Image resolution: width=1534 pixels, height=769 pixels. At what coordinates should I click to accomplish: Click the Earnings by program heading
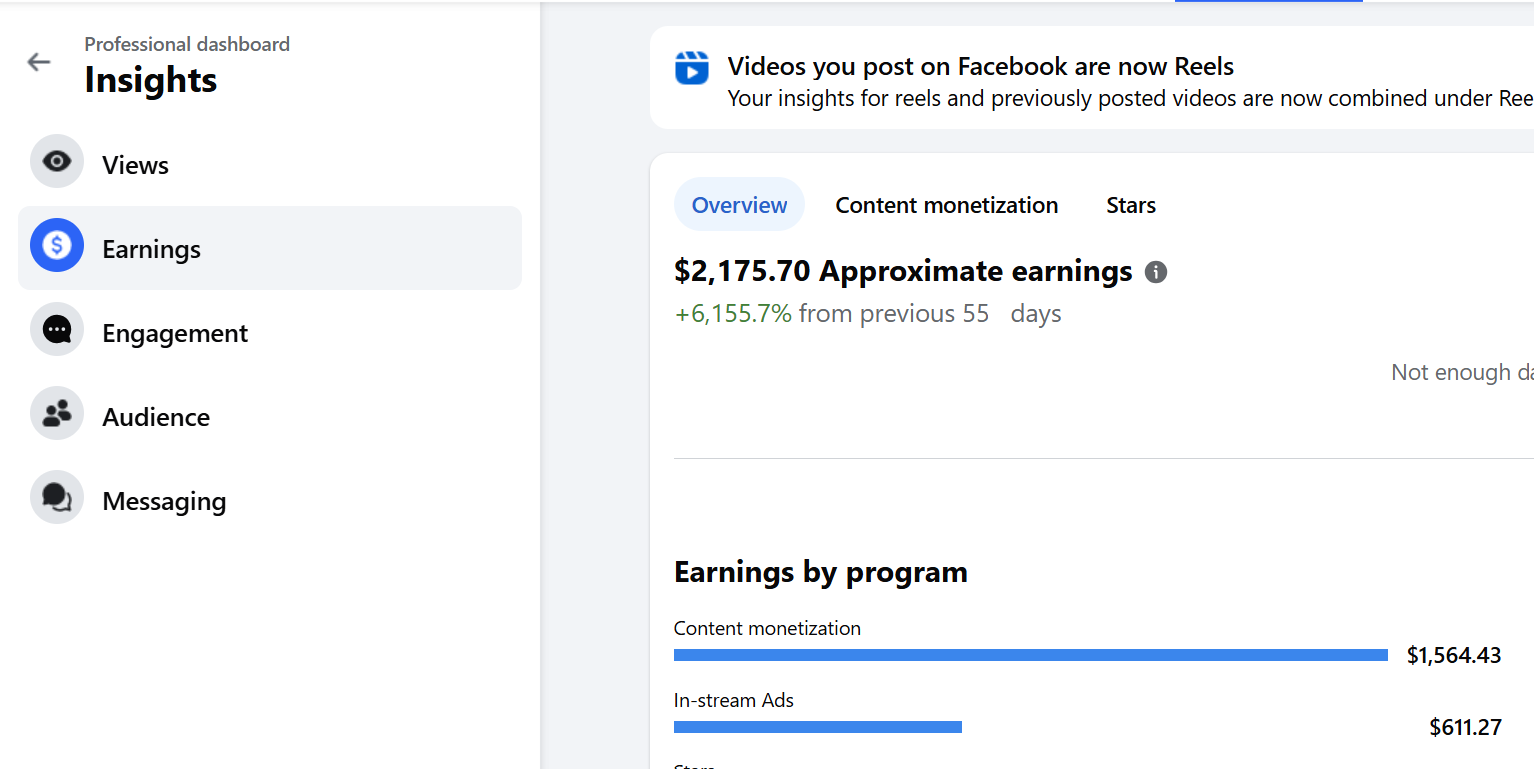(x=820, y=572)
